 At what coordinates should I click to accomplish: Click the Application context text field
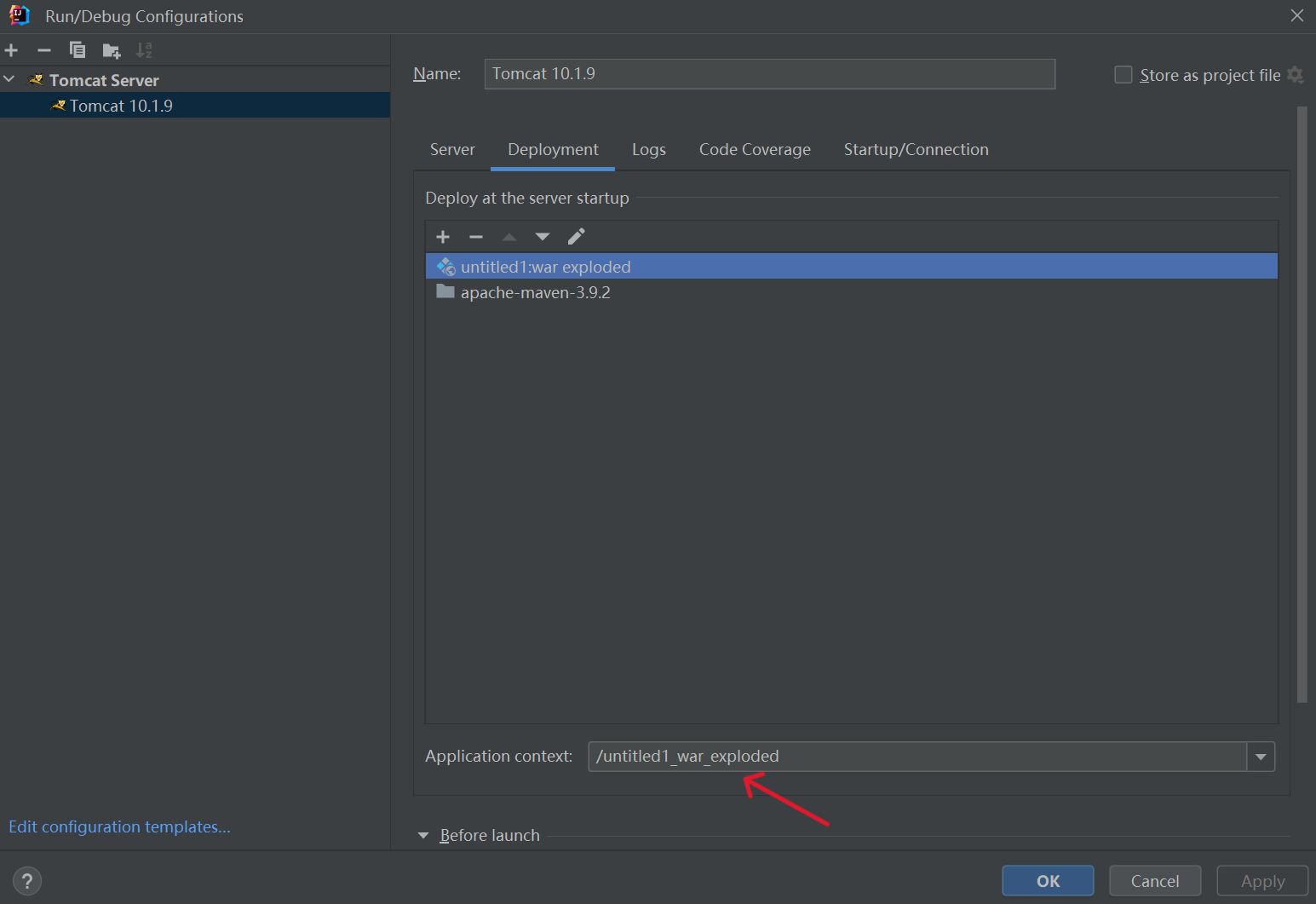click(x=917, y=757)
